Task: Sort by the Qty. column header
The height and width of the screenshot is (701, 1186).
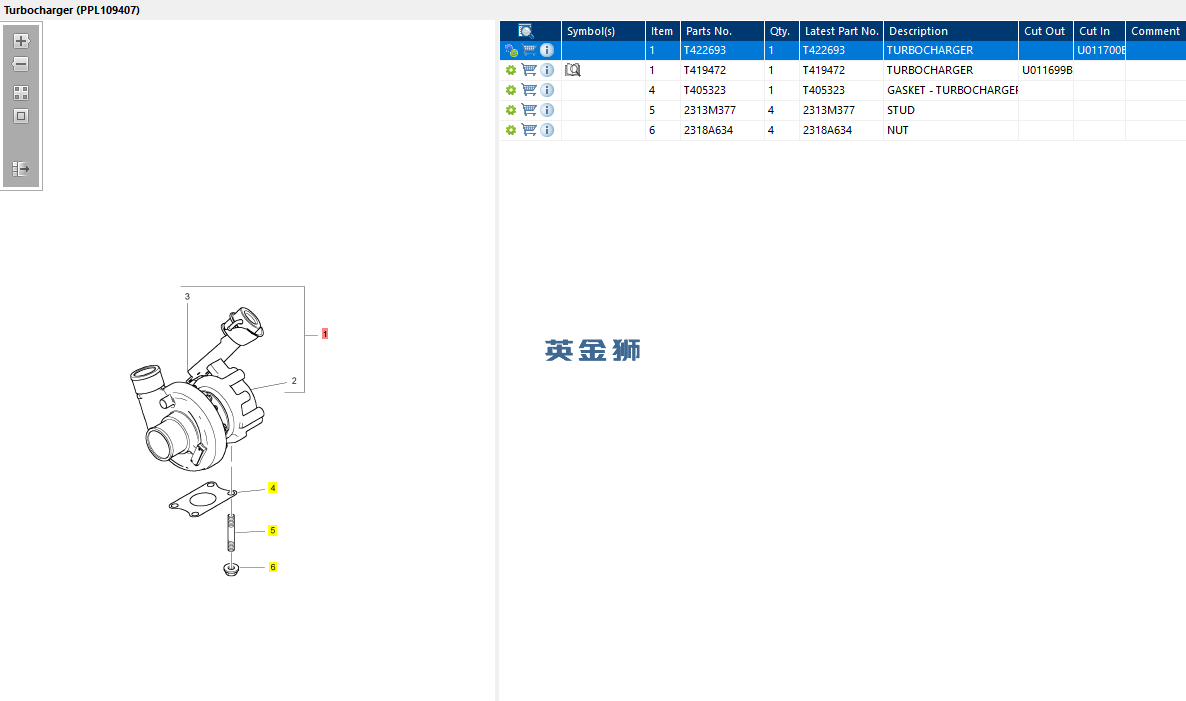Action: point(781,31)
